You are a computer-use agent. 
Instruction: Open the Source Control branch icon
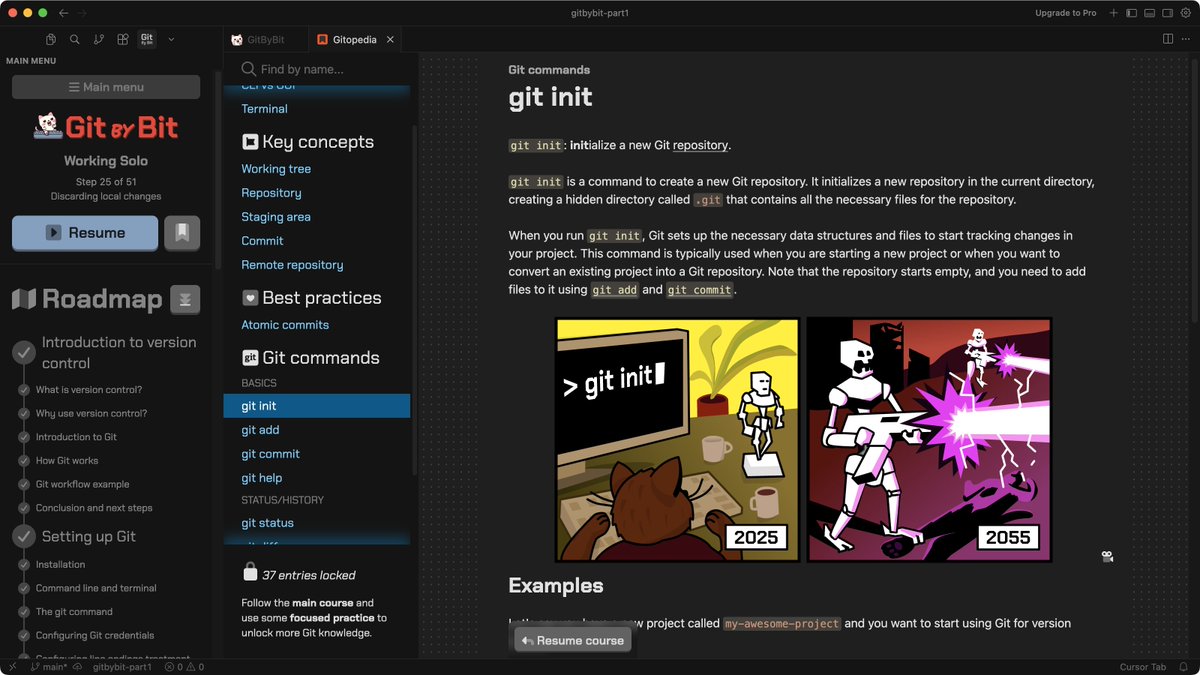99,40
